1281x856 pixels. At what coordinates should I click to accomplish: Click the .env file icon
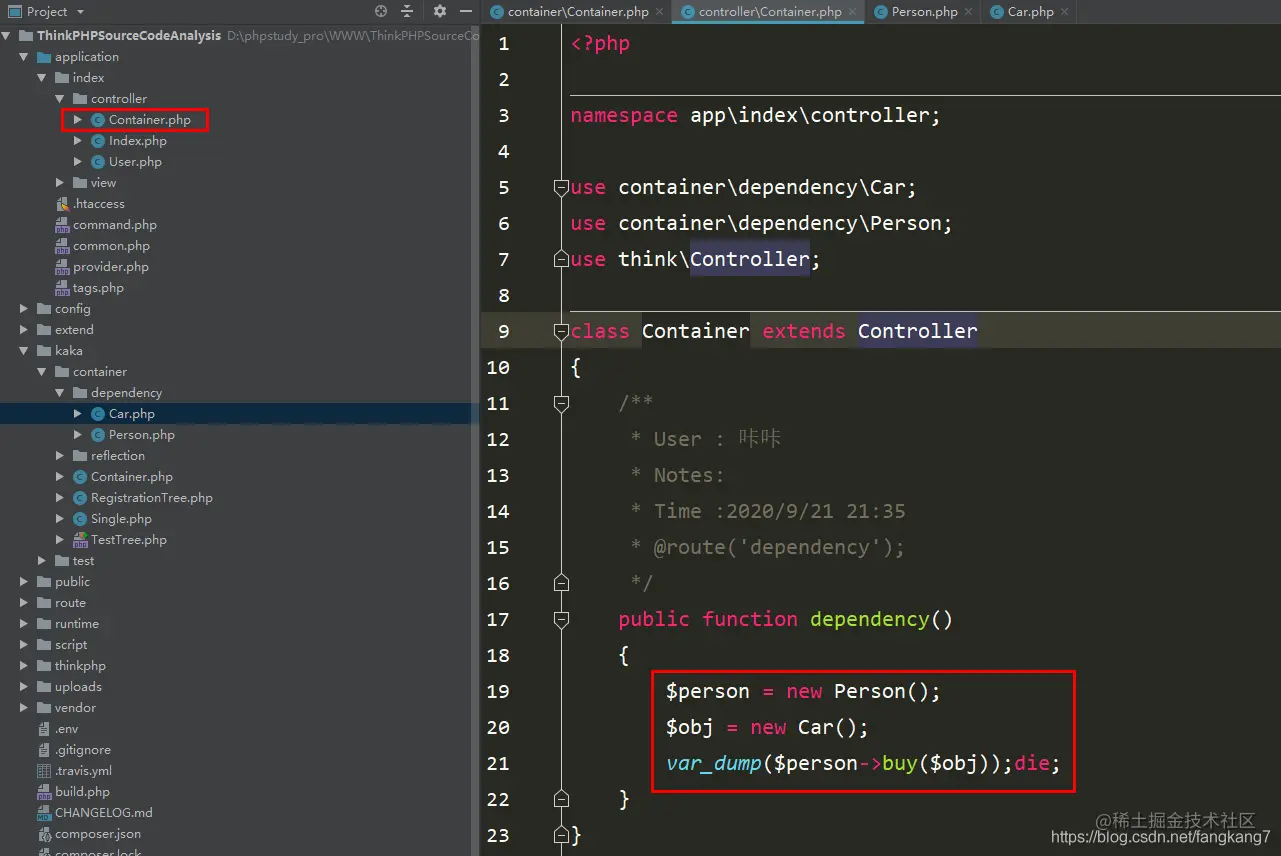[44, 729]
